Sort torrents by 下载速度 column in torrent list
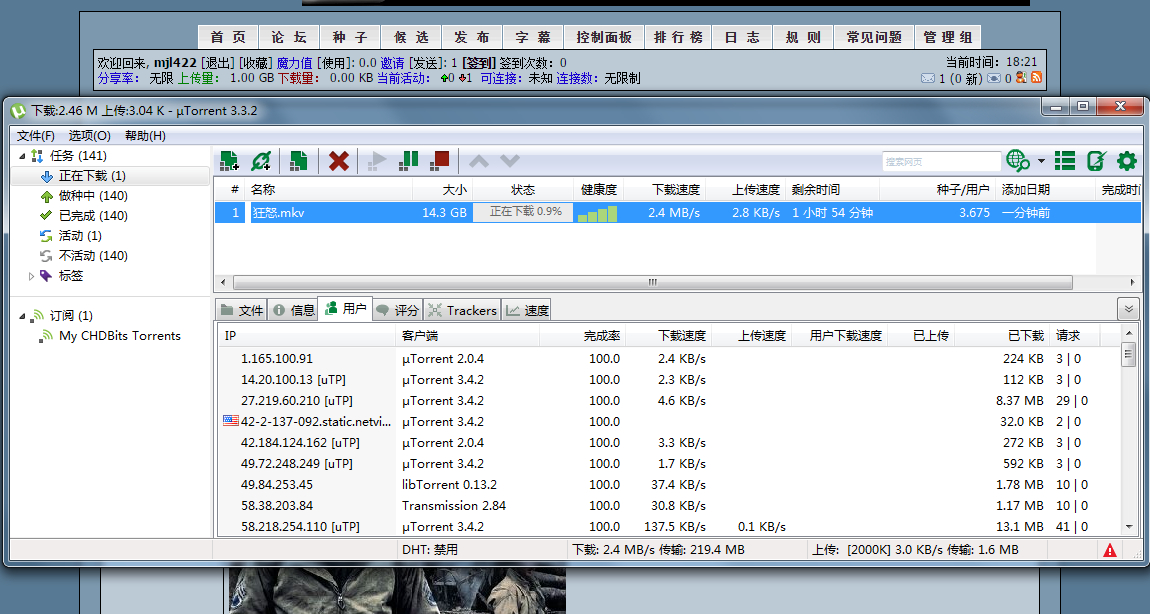 click(x=664, y=189)
